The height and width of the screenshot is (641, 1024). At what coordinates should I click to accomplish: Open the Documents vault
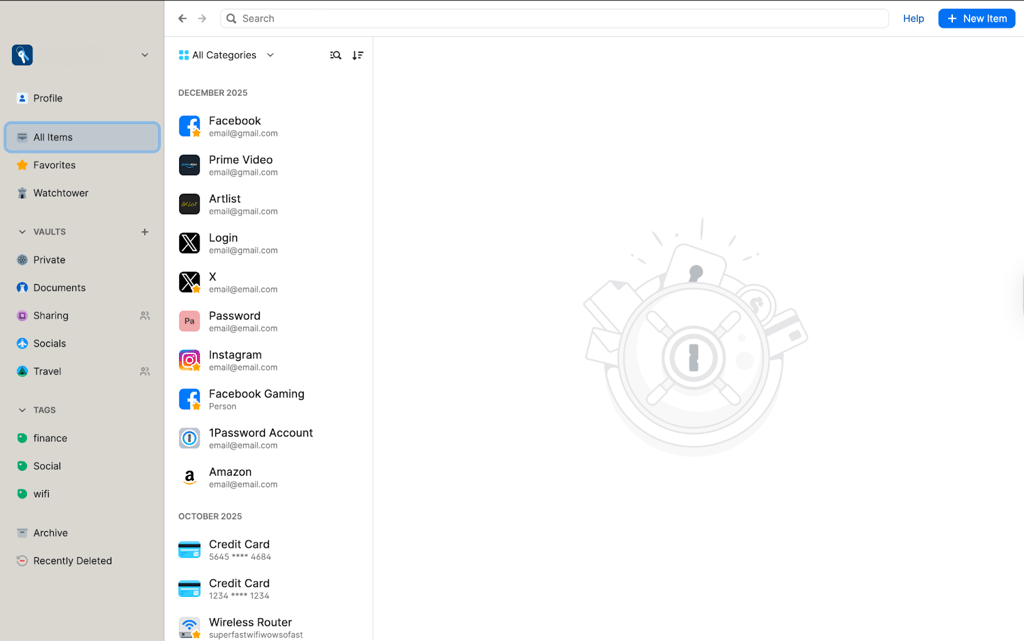click(x=82, y=288)
